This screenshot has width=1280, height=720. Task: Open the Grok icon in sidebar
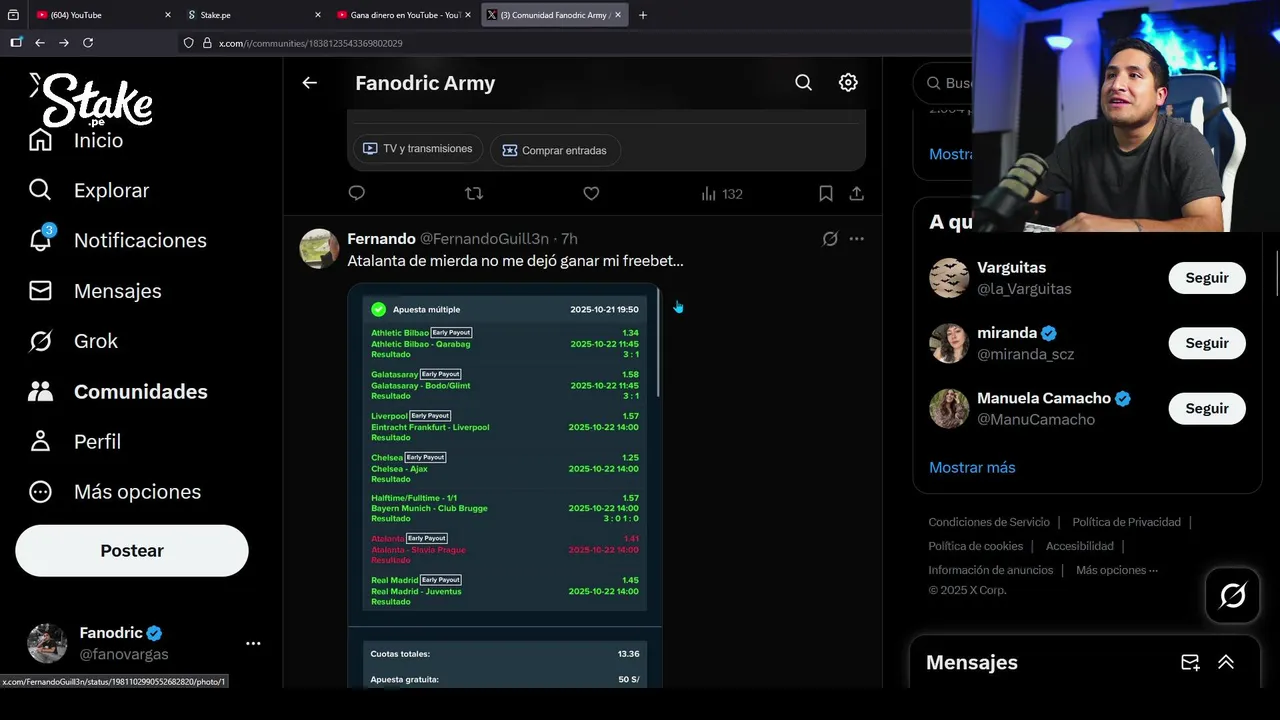coord(40,341)
